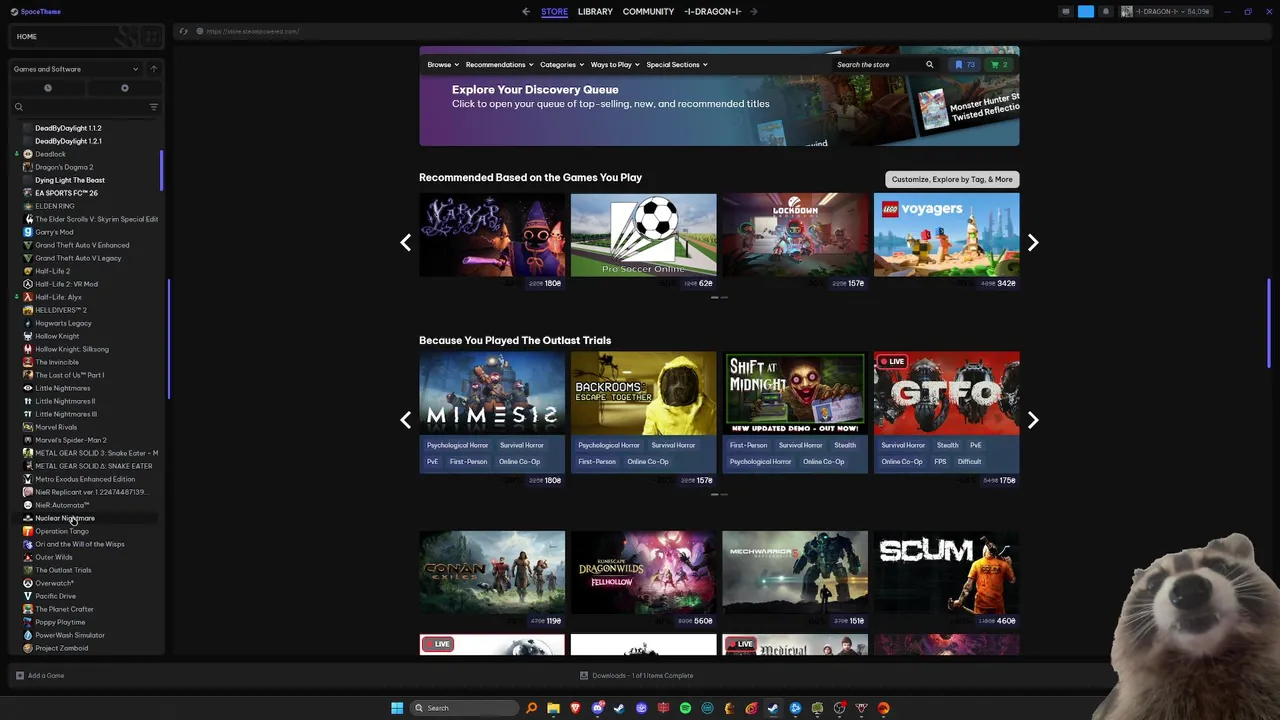Open the shopping cart with 2 items
The height and width of the screenshot is (720, 1280).
coord(999,65)
